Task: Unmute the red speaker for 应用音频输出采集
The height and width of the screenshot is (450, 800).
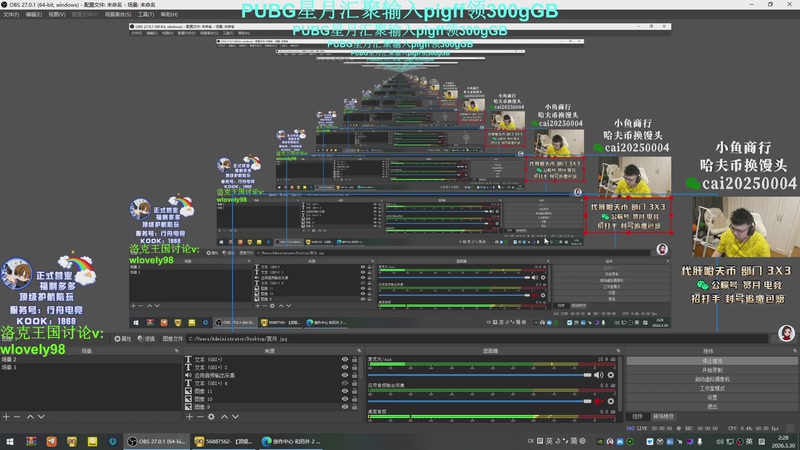Action: pos(598,401)
